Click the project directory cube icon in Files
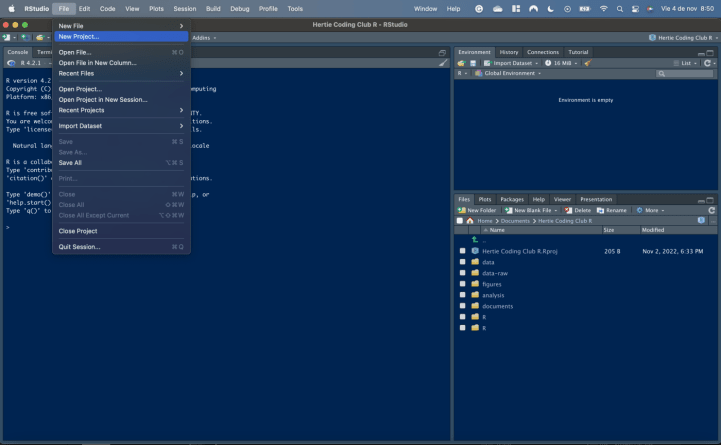The height and width of the screenshot is (445, 721). [x=701, y=221]
